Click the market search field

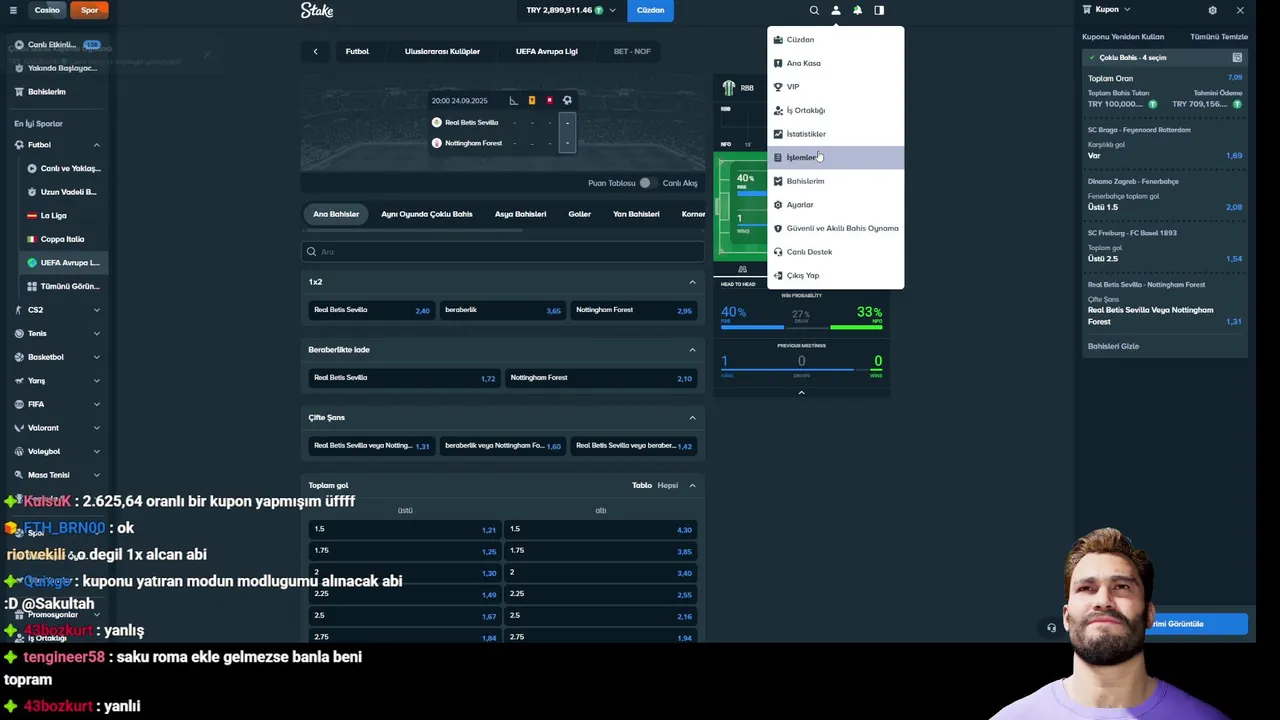coord(503,252)
